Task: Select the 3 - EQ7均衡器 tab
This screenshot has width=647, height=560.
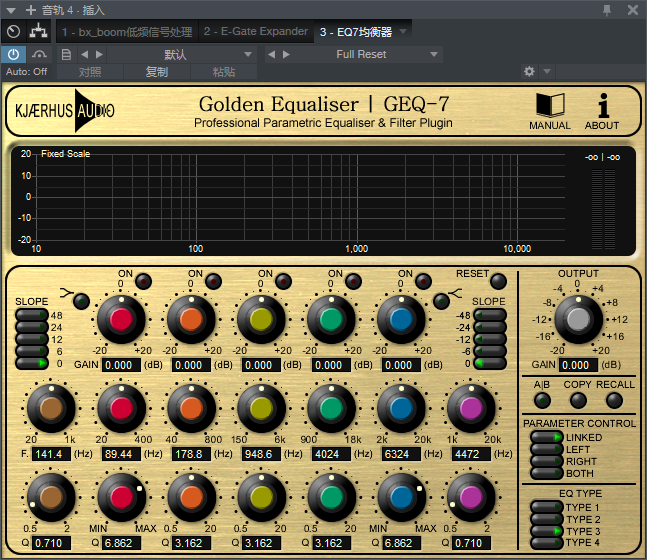Action: pyautogui.click(x=356, y=32)
